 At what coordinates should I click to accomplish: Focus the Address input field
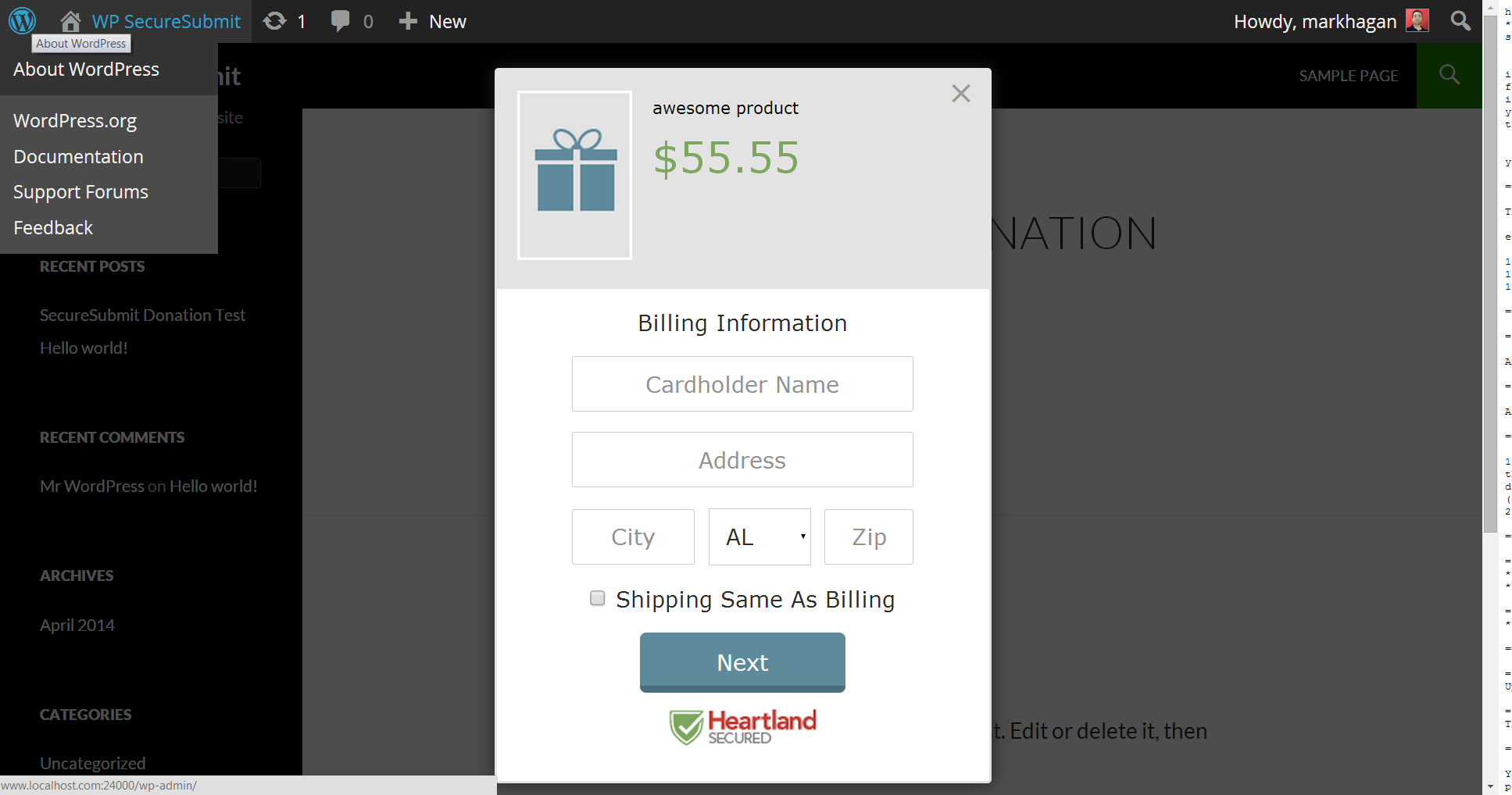pyautogui.click(x=742, y=460)
